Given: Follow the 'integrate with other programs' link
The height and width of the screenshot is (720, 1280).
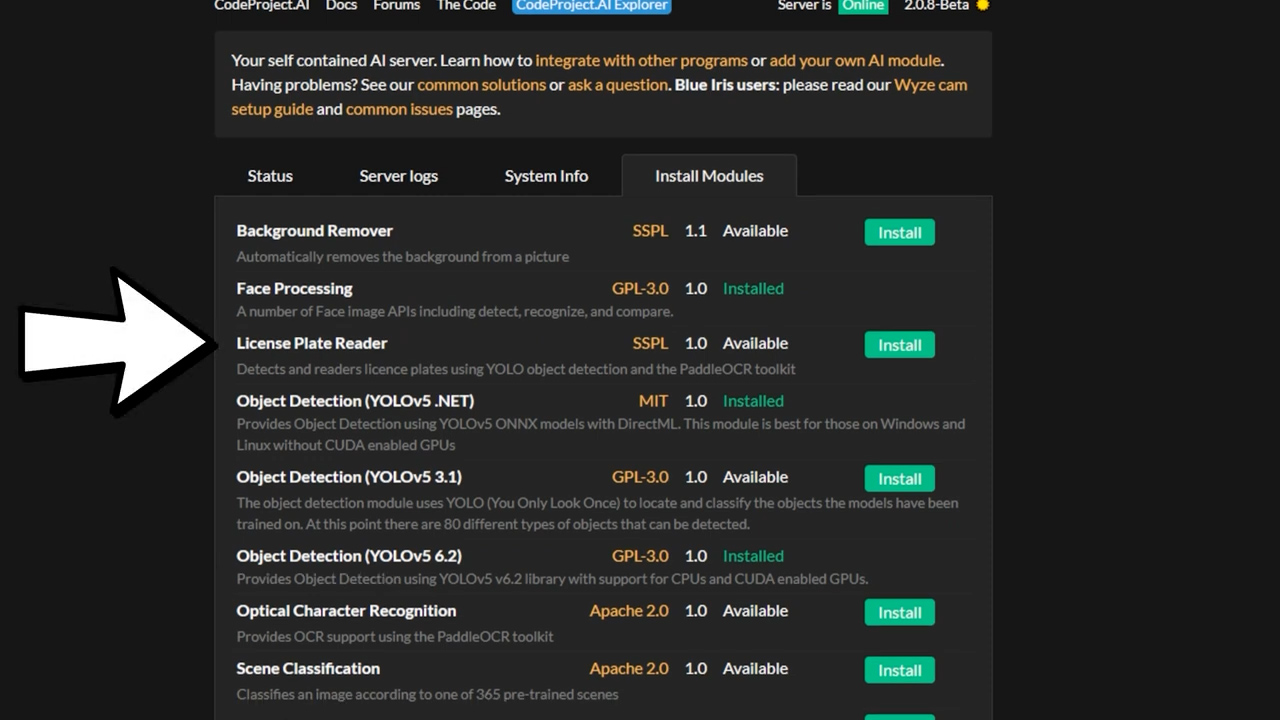Looking at the screenshot, I should click(641, 60).
